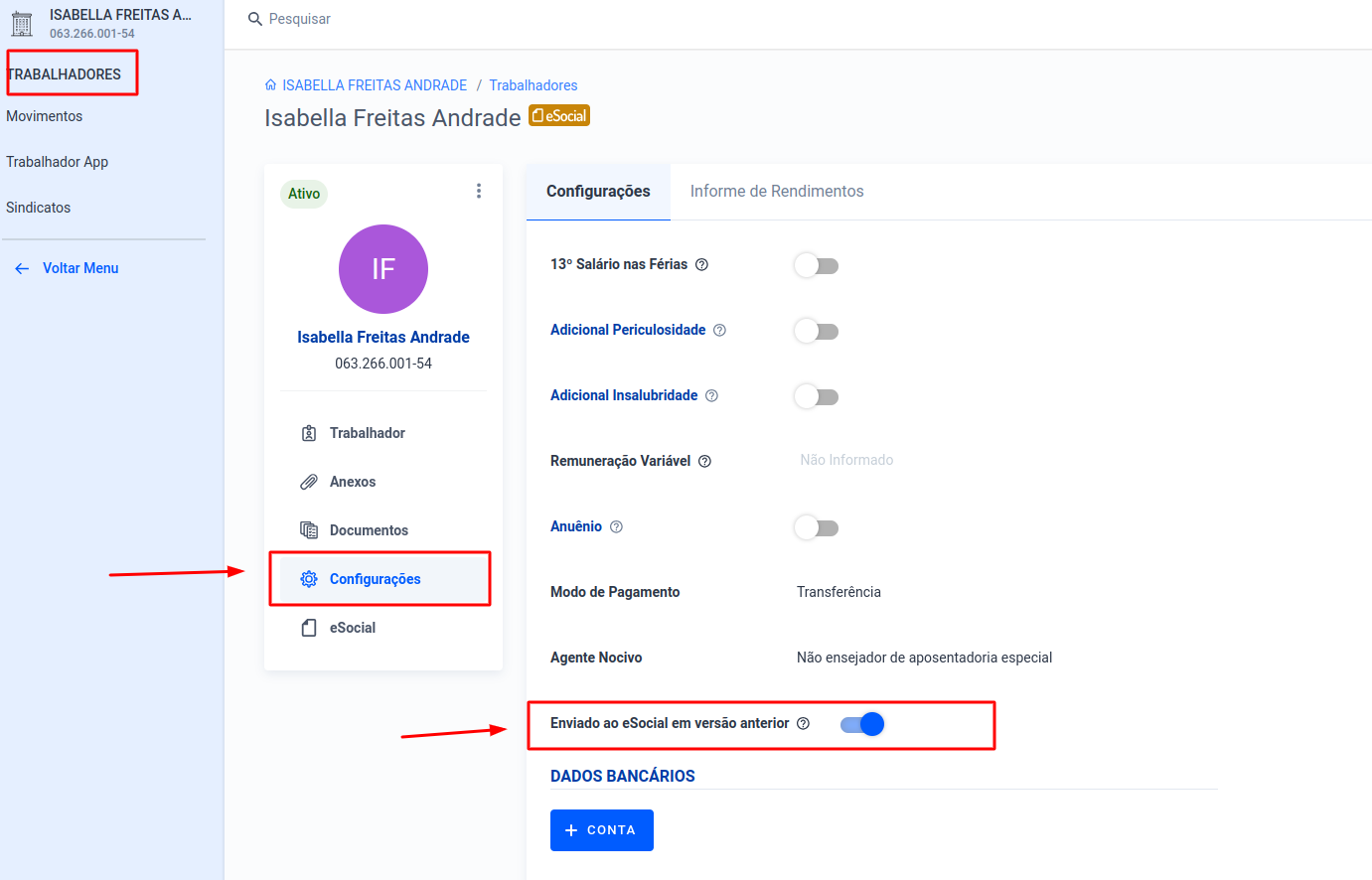The width and height of the screenshot is (1372, 880).
Task: Select Anexos in the worker card menu
Action: 383,482
